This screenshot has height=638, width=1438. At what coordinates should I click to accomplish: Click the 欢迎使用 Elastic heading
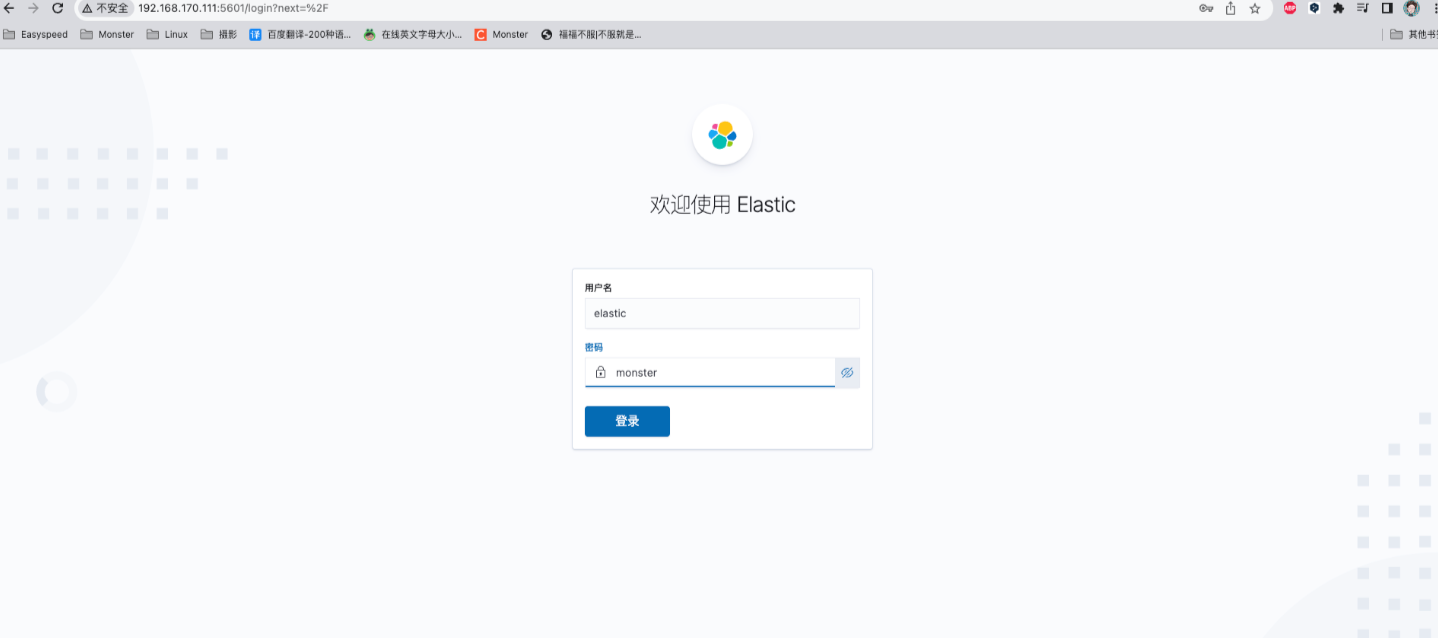pos(722,205)
